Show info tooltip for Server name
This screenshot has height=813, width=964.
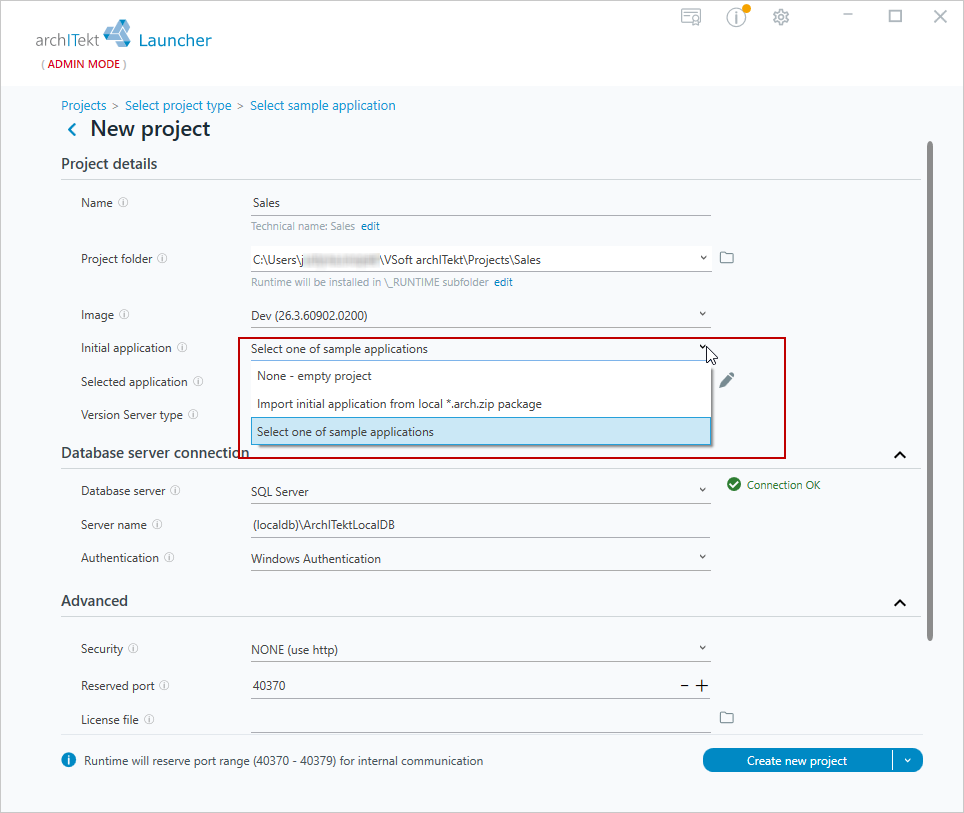point(157,525)
